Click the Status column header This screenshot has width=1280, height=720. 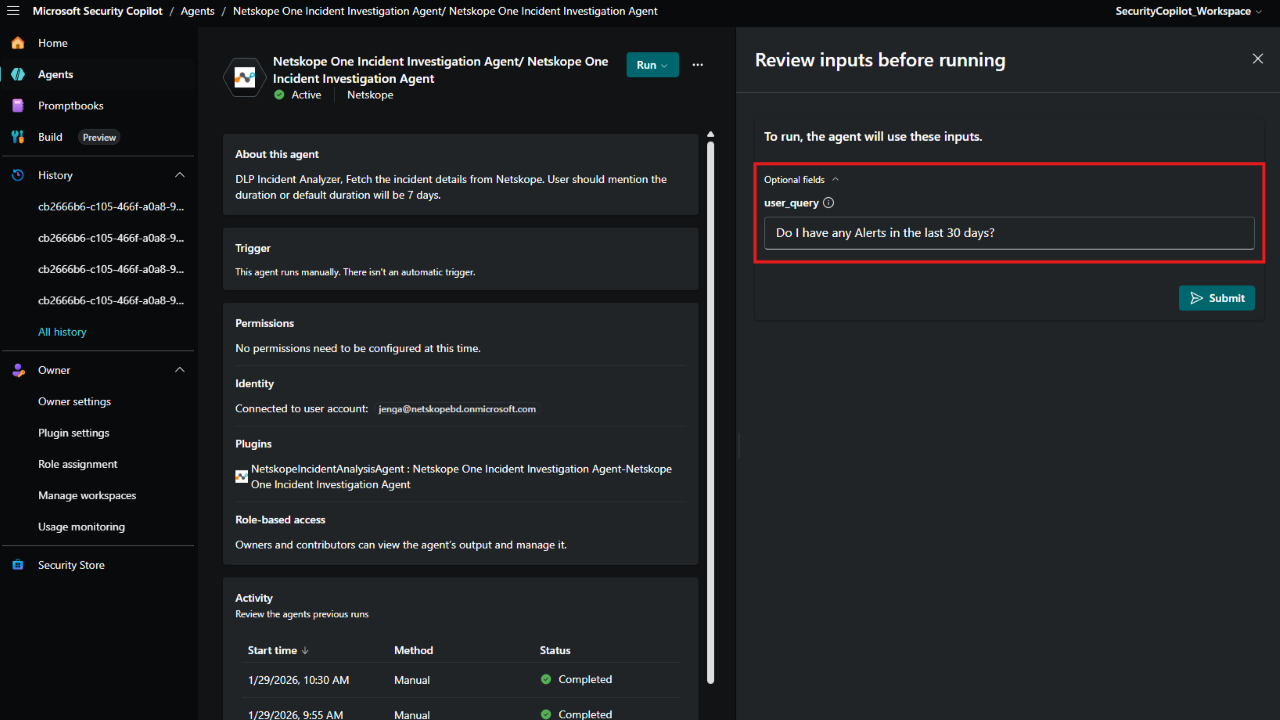click(x=555, y=650)
